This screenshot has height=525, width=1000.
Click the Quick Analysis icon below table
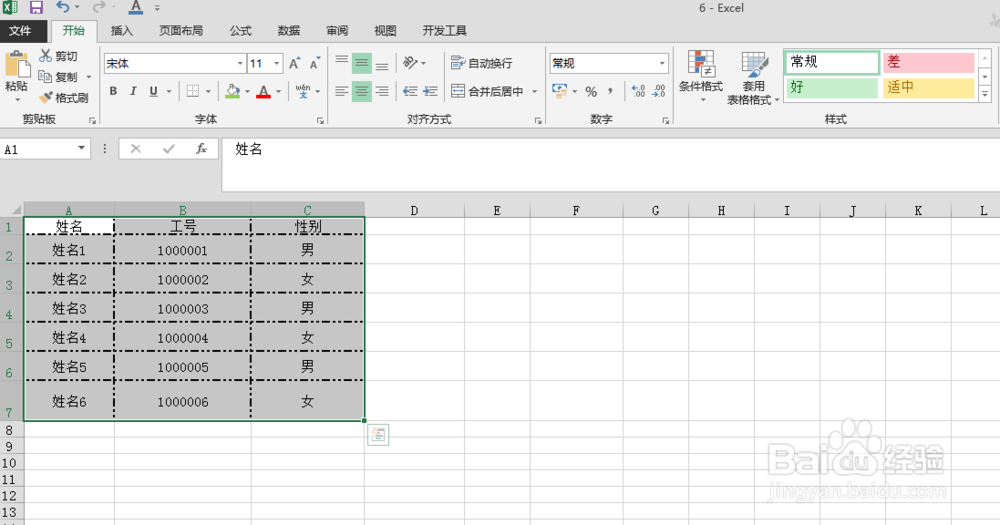click(378, 435)
